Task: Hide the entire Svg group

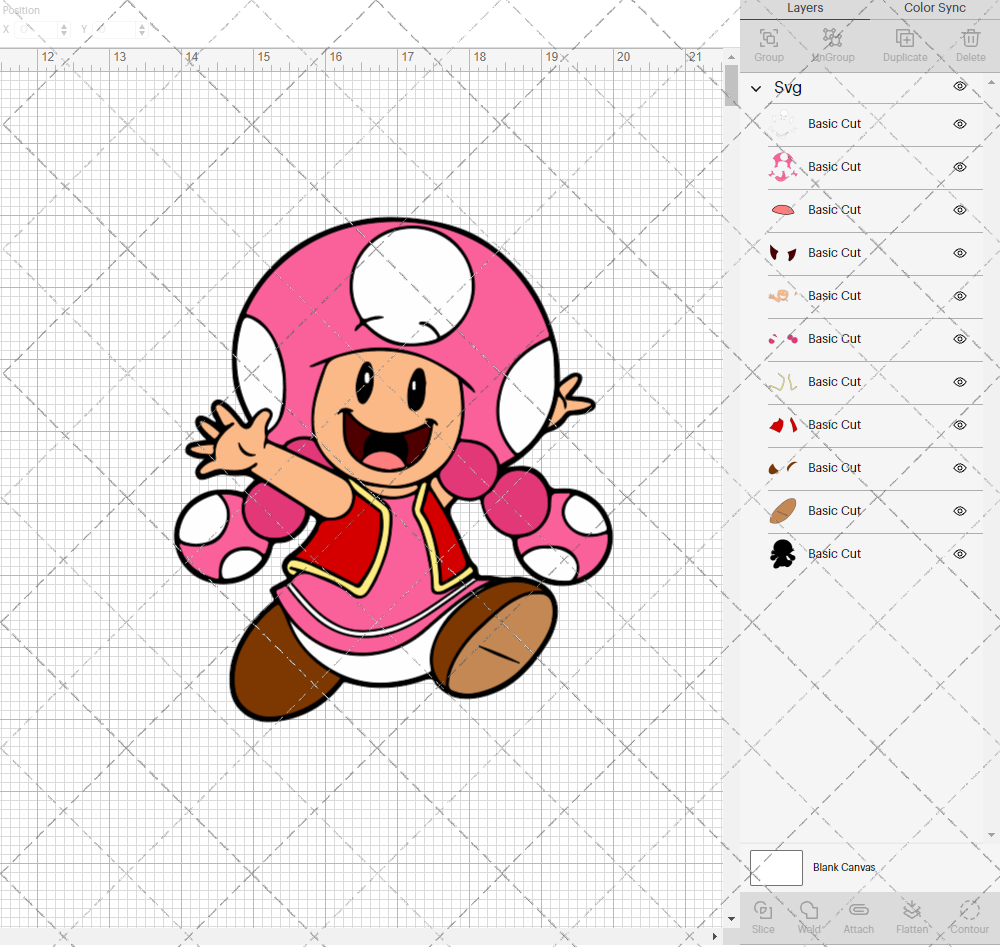Action: 959,87
